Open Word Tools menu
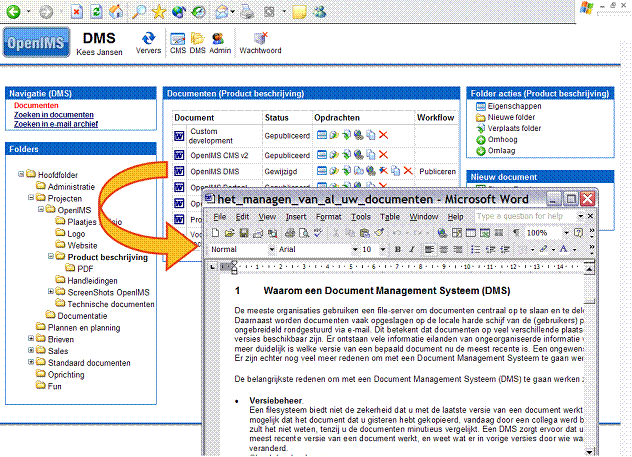This screenshot has width=632, height=457. (361, 217)
